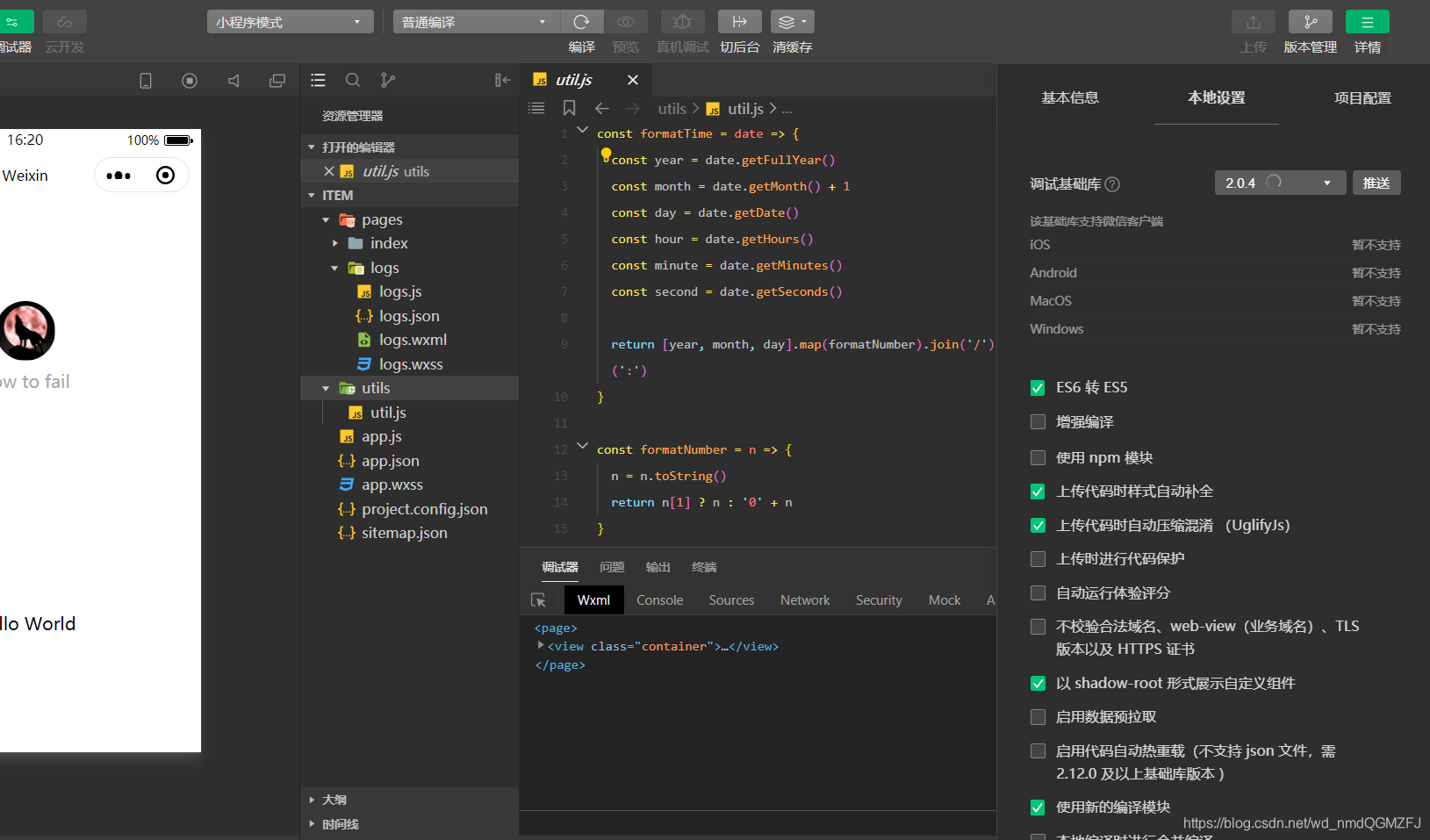Toggle 以 shadow-root 形式展示自定义组件 checkbox
The width and height of the screenshot is (1430, 840).
pos(1038,684)
